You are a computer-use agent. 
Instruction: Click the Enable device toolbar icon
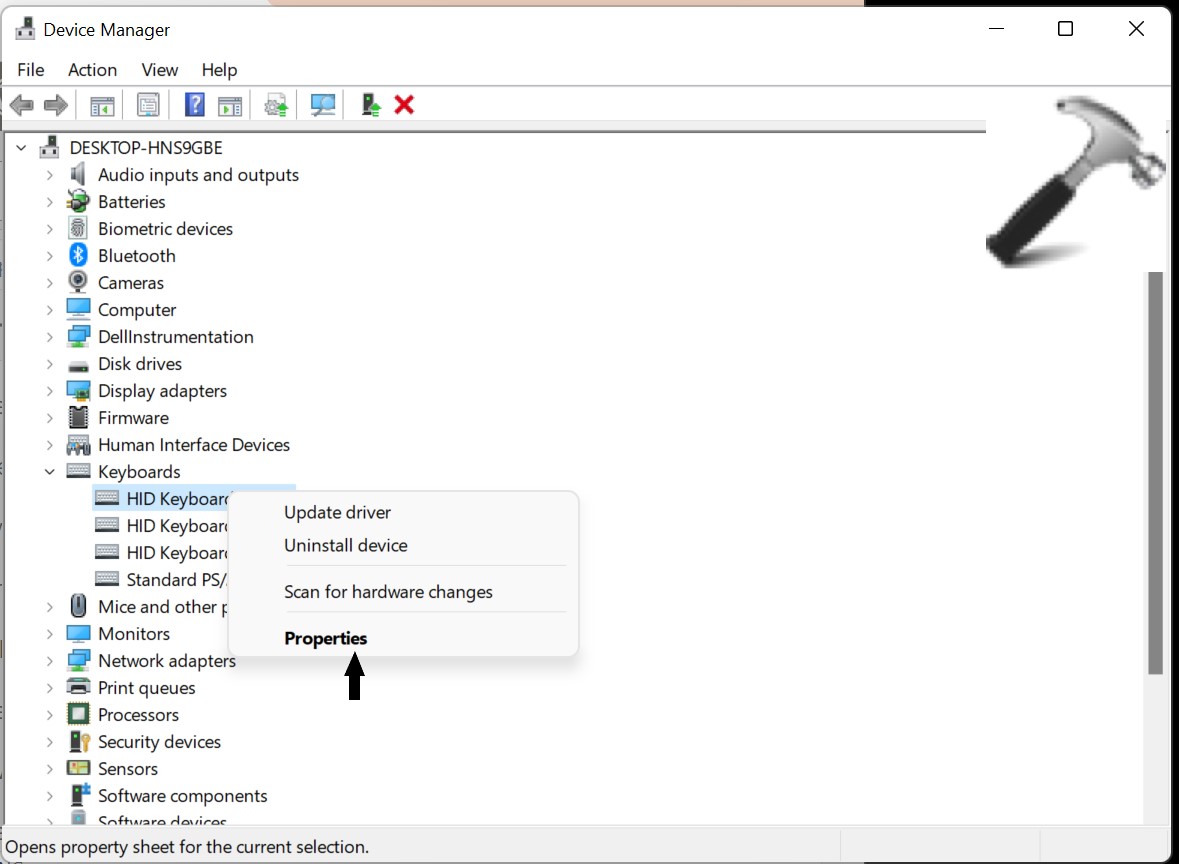point(371,104)
